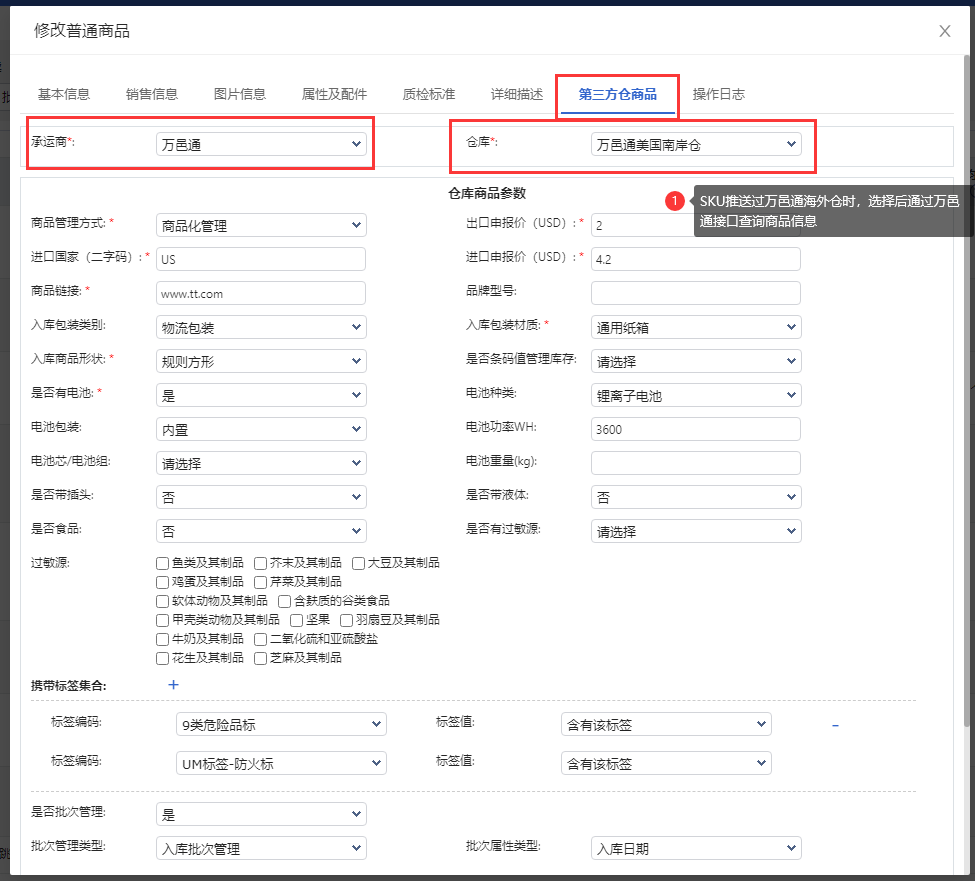Change the 是否有电池 dropdown value

tap(261, 396)
